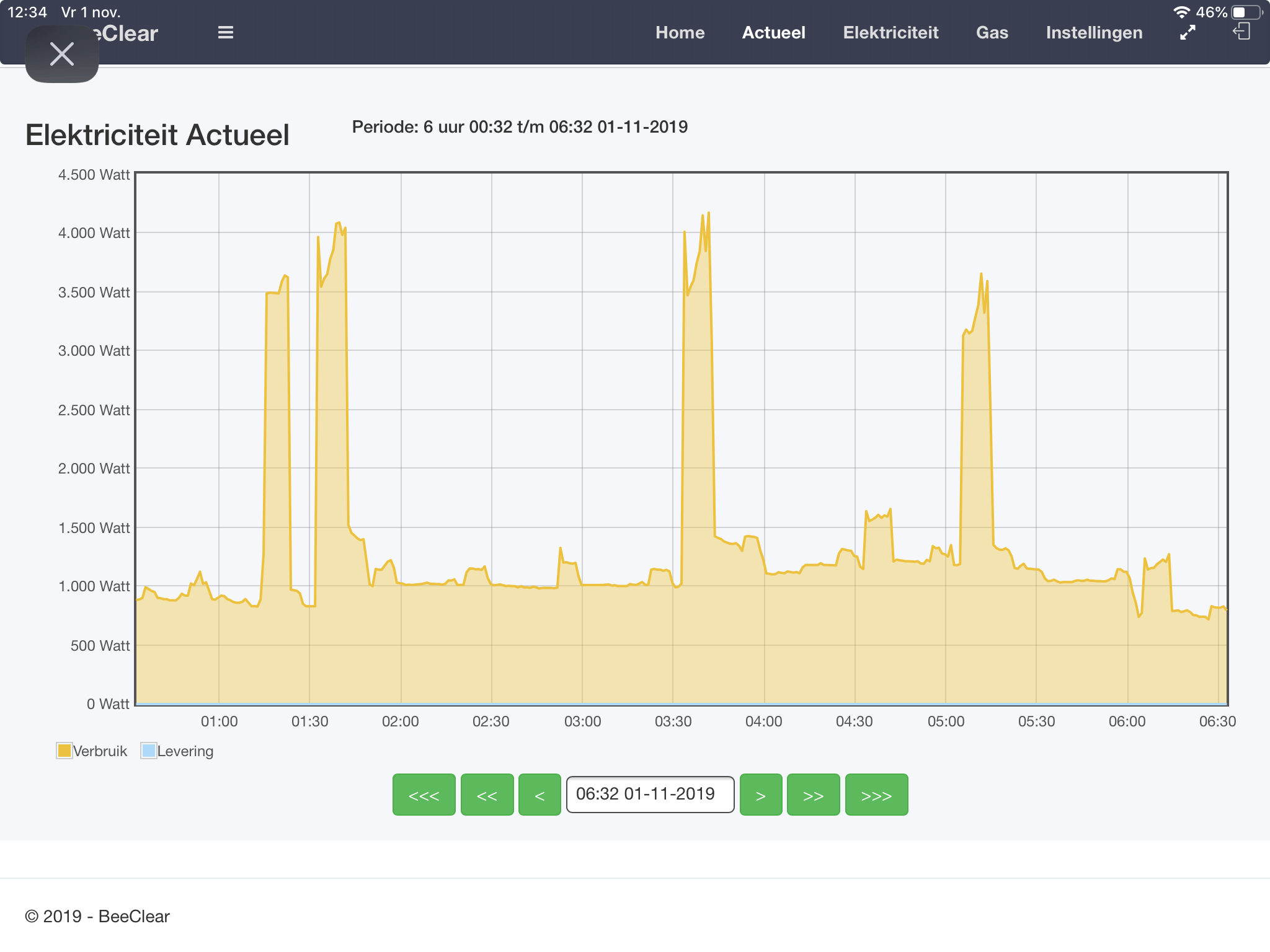Click the fullscreen expand arrows icon
This screenshot has width=1270, height=952.
1187,33
